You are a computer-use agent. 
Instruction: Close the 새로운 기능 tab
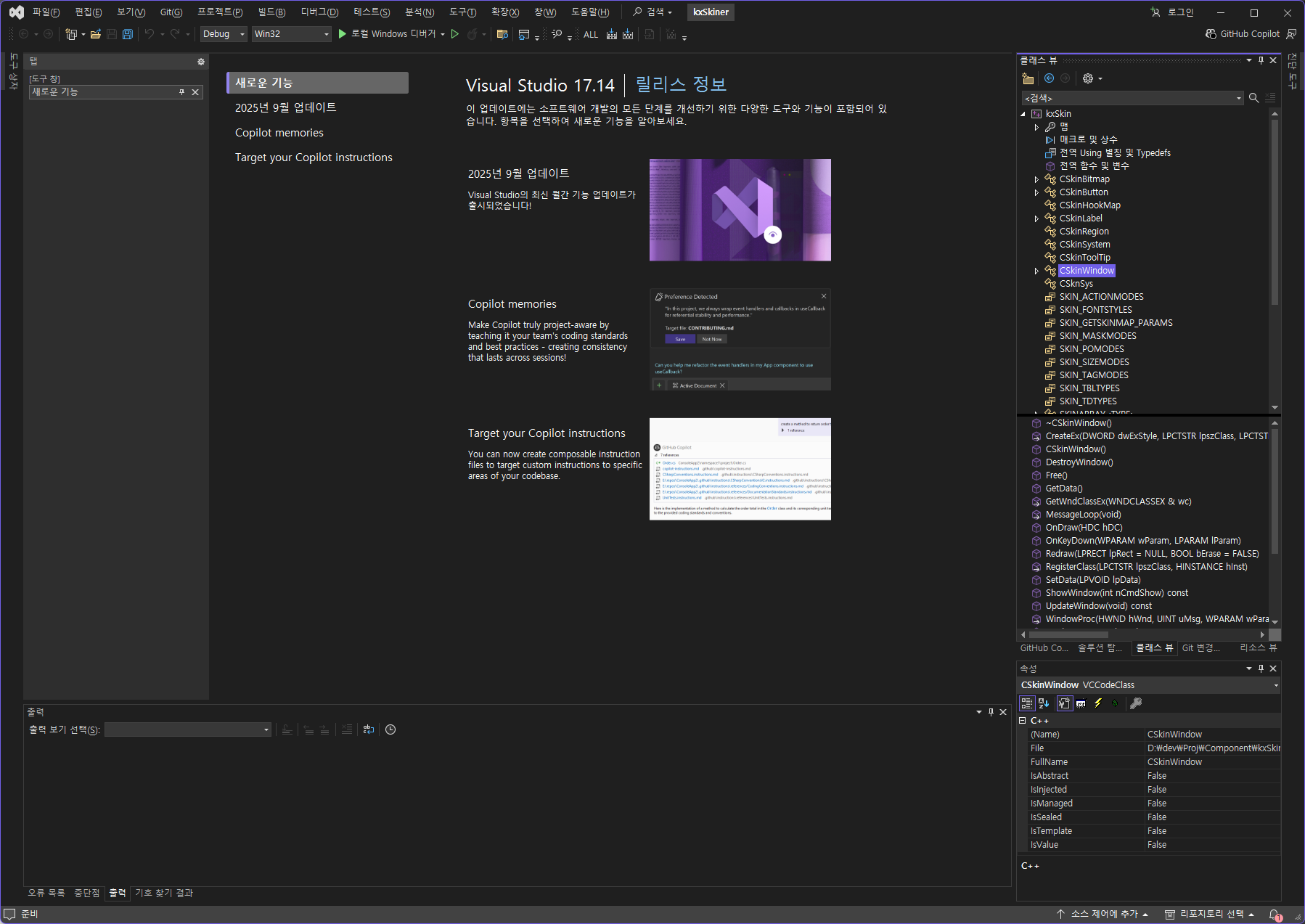pos(195,91)
